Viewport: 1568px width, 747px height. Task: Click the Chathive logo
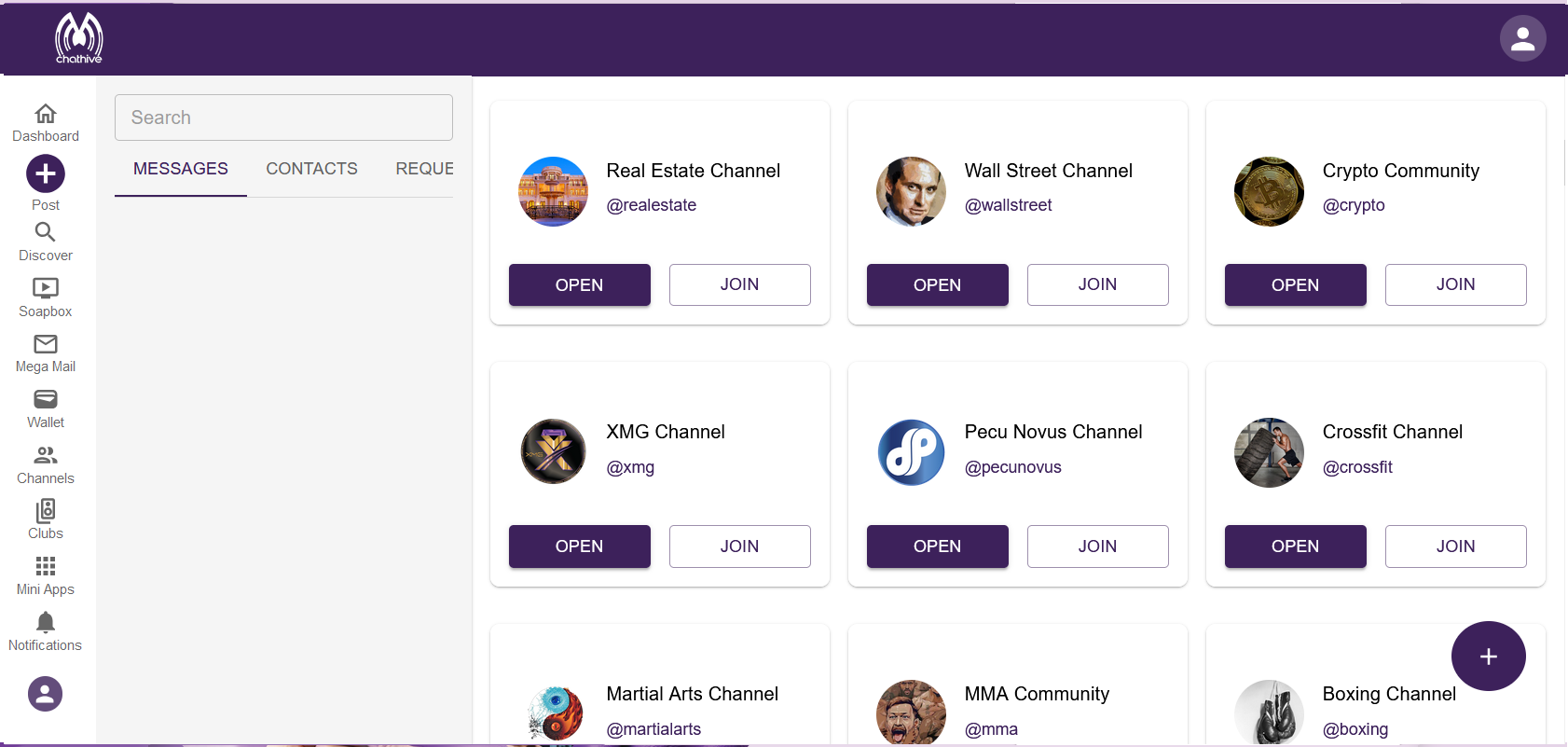(x=79, y=39)
